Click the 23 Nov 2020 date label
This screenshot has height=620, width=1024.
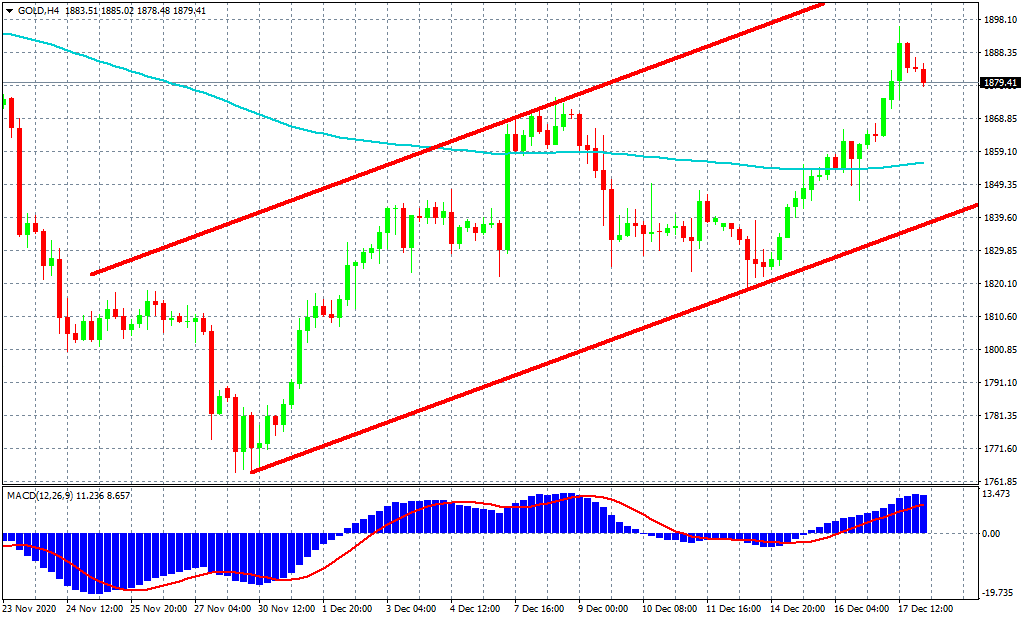pos(30,608)
